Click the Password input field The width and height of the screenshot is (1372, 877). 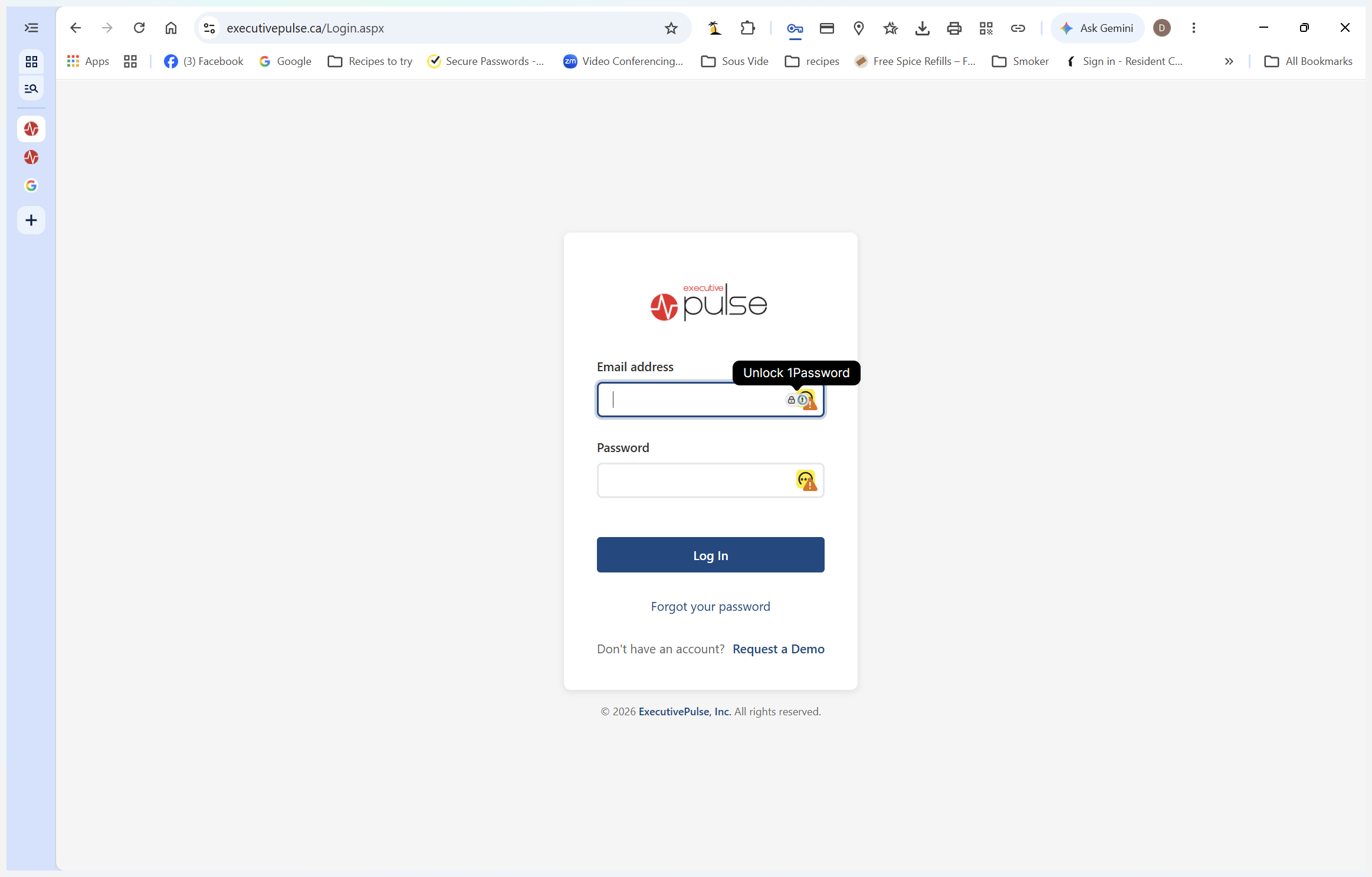point(710,480)
